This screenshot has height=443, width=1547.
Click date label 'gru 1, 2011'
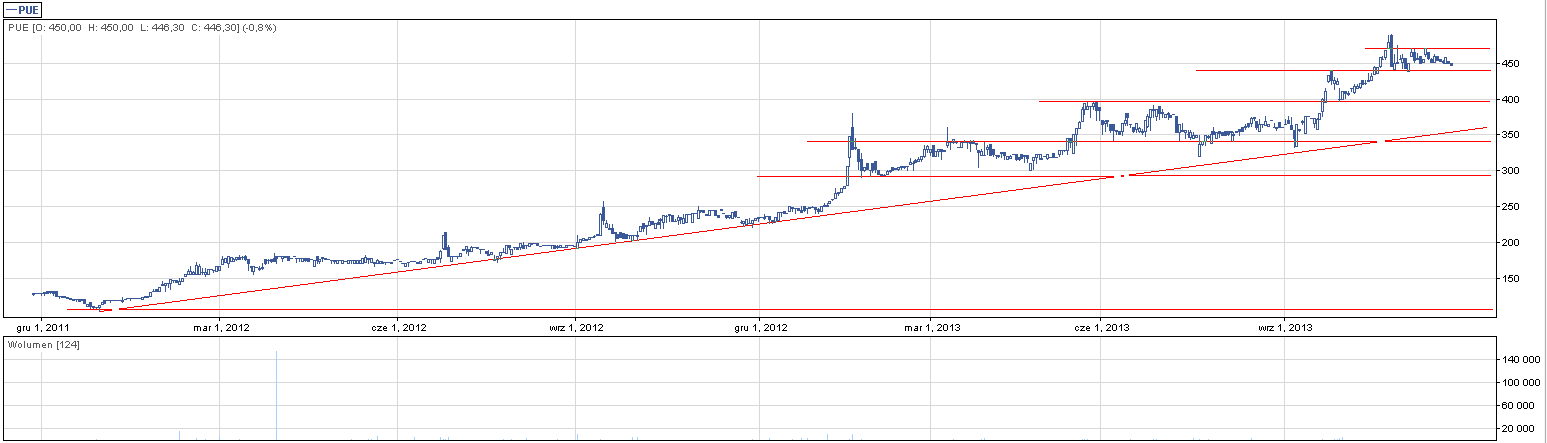(x=43, y=326)
